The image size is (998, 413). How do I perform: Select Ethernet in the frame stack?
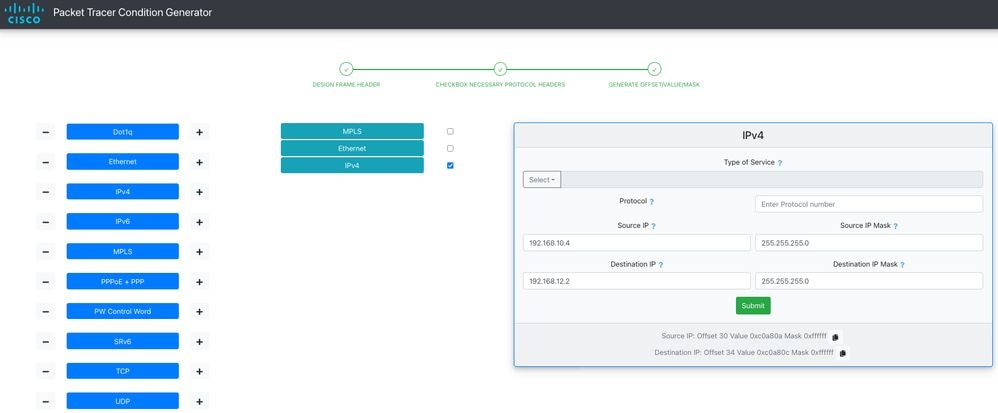click(352, 148)
